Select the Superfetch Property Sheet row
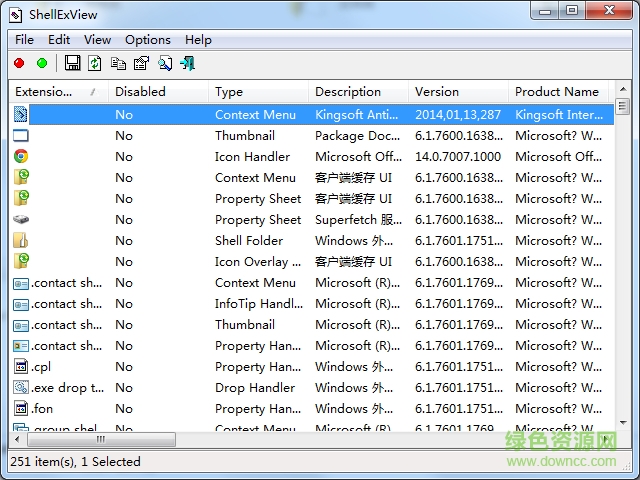The image size is (640, 480). coord(258,219)
